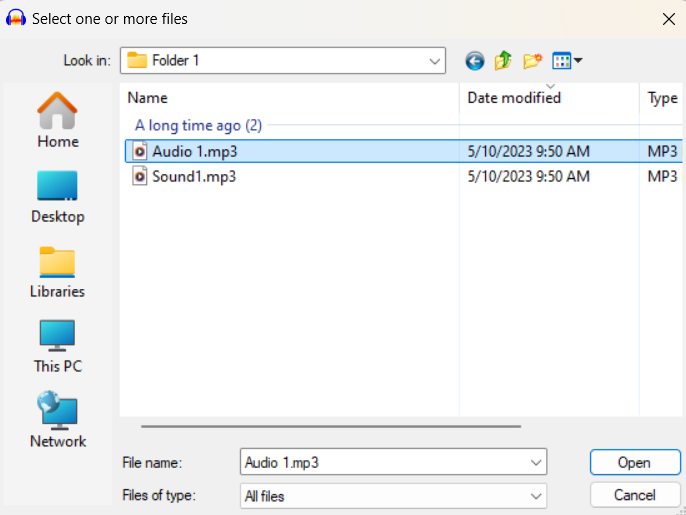Click the Open button
The width and height of the screenshot is (686, 515).
pos(635,462)
